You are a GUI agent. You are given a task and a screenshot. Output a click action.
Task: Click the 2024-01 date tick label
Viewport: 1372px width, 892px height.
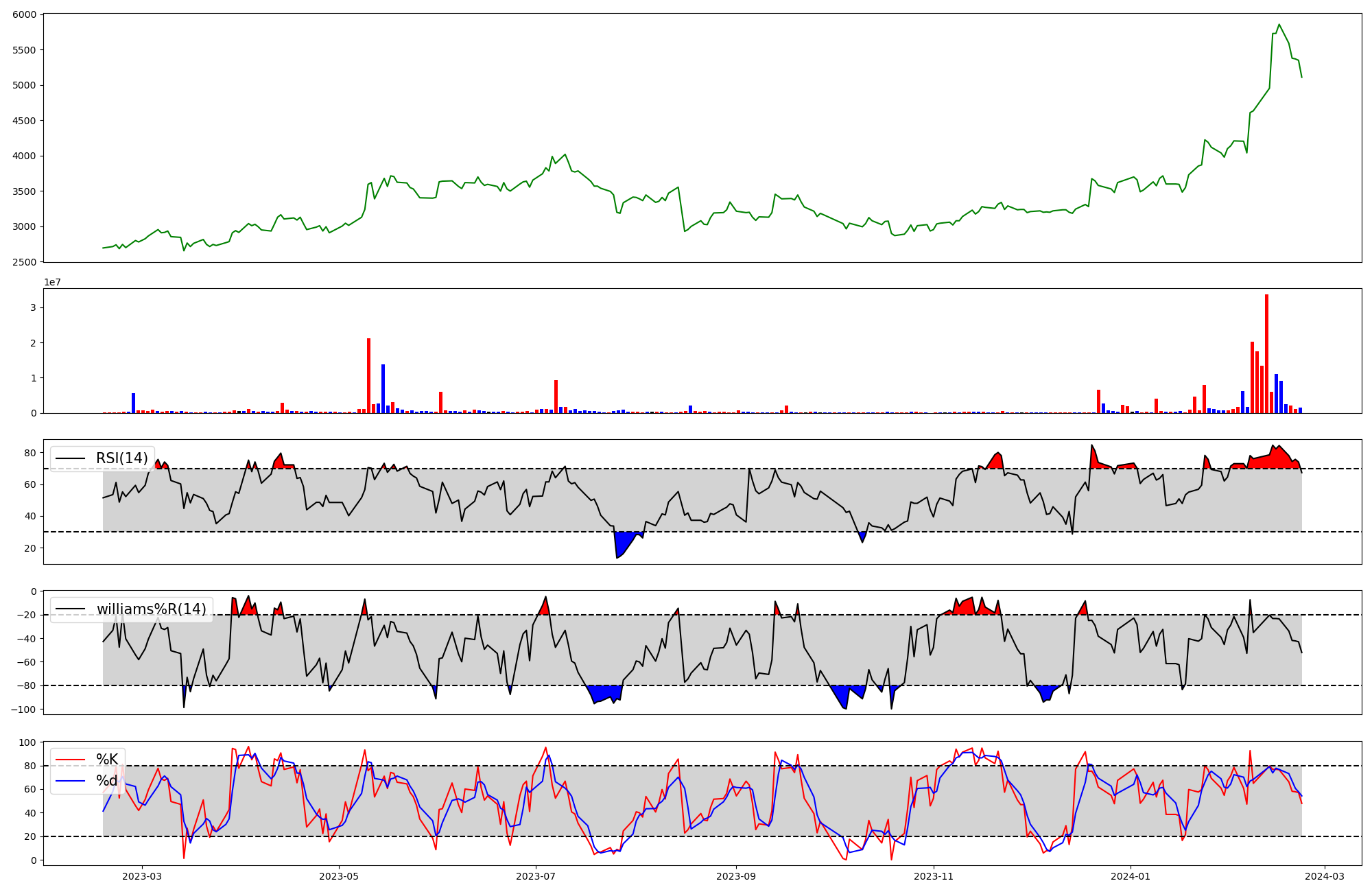[1130, 876]
